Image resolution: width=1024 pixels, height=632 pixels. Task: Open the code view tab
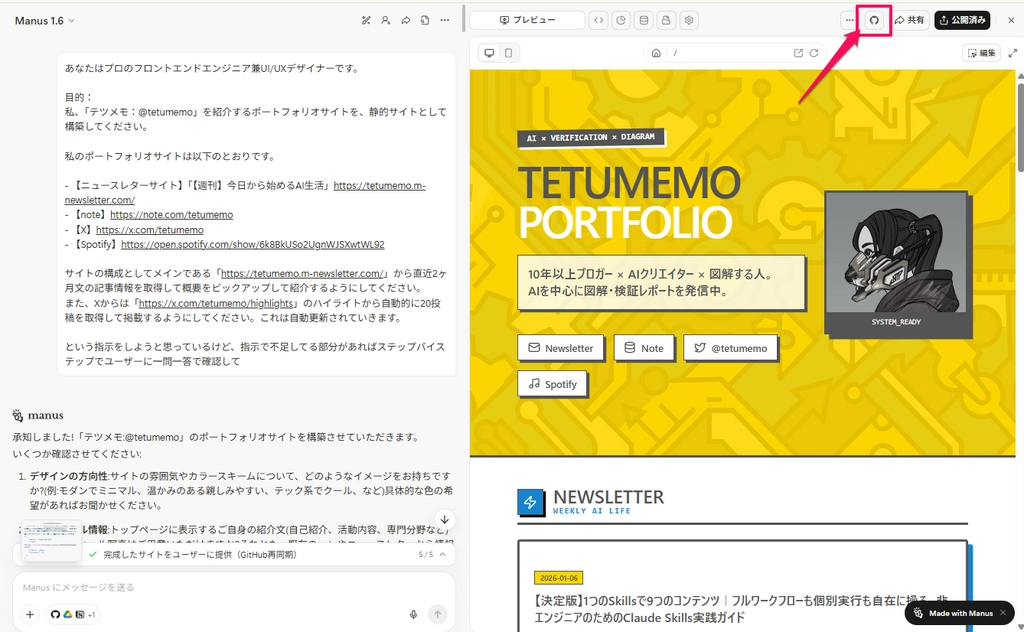pos(598,20)
